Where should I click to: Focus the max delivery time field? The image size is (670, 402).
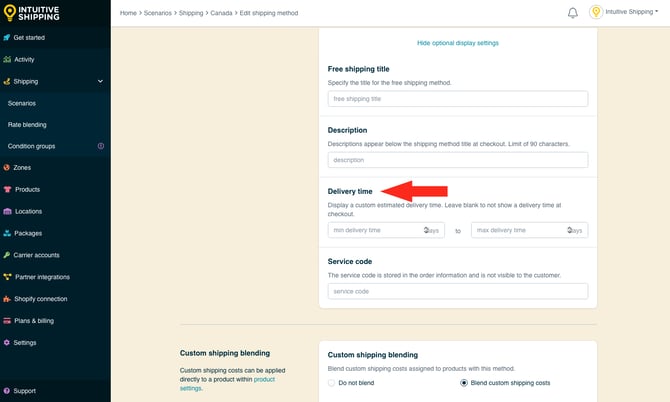(529, 230)
